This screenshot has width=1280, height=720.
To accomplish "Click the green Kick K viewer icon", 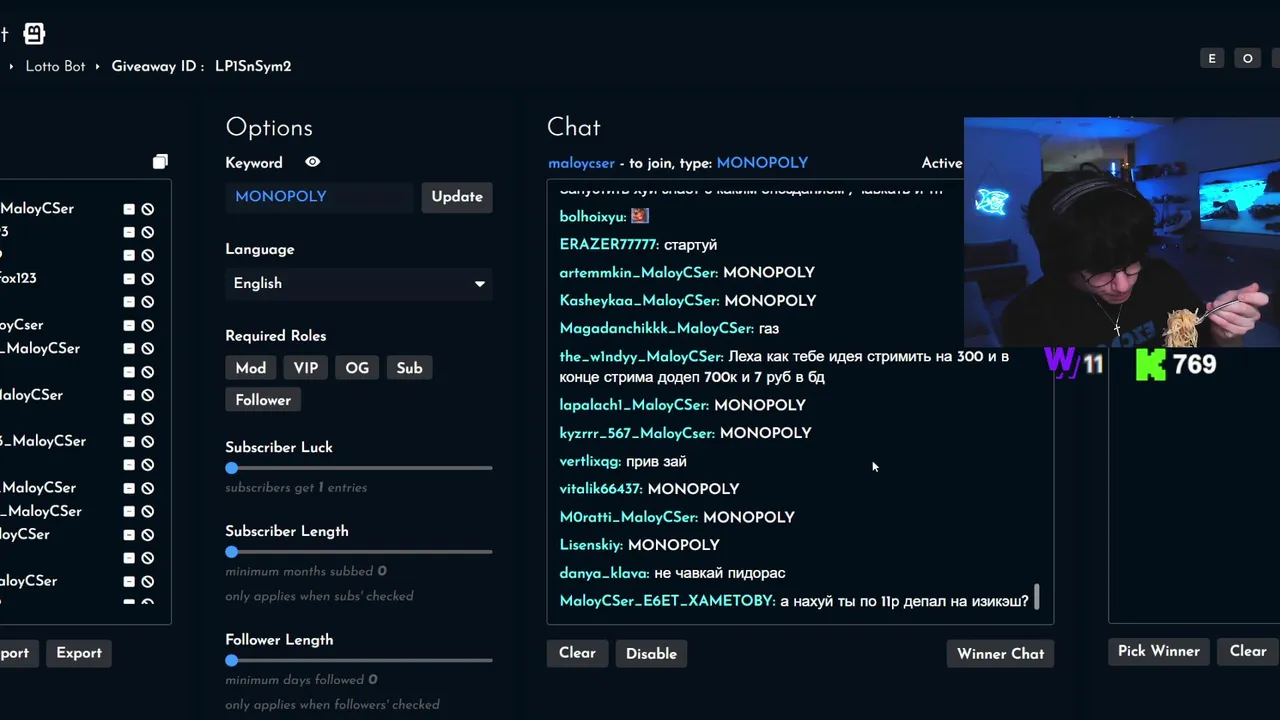I will point(1151,364).
